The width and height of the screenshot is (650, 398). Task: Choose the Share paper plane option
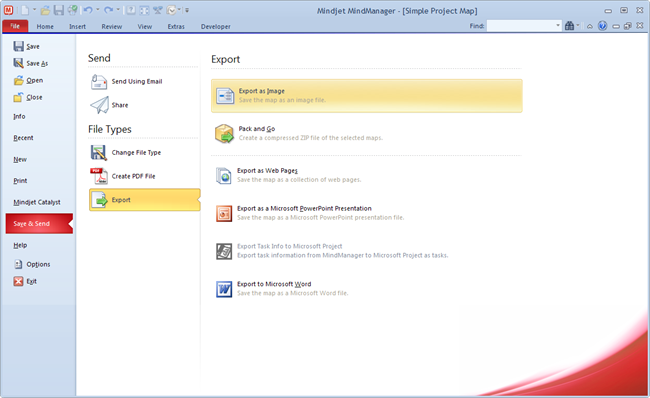109,105
